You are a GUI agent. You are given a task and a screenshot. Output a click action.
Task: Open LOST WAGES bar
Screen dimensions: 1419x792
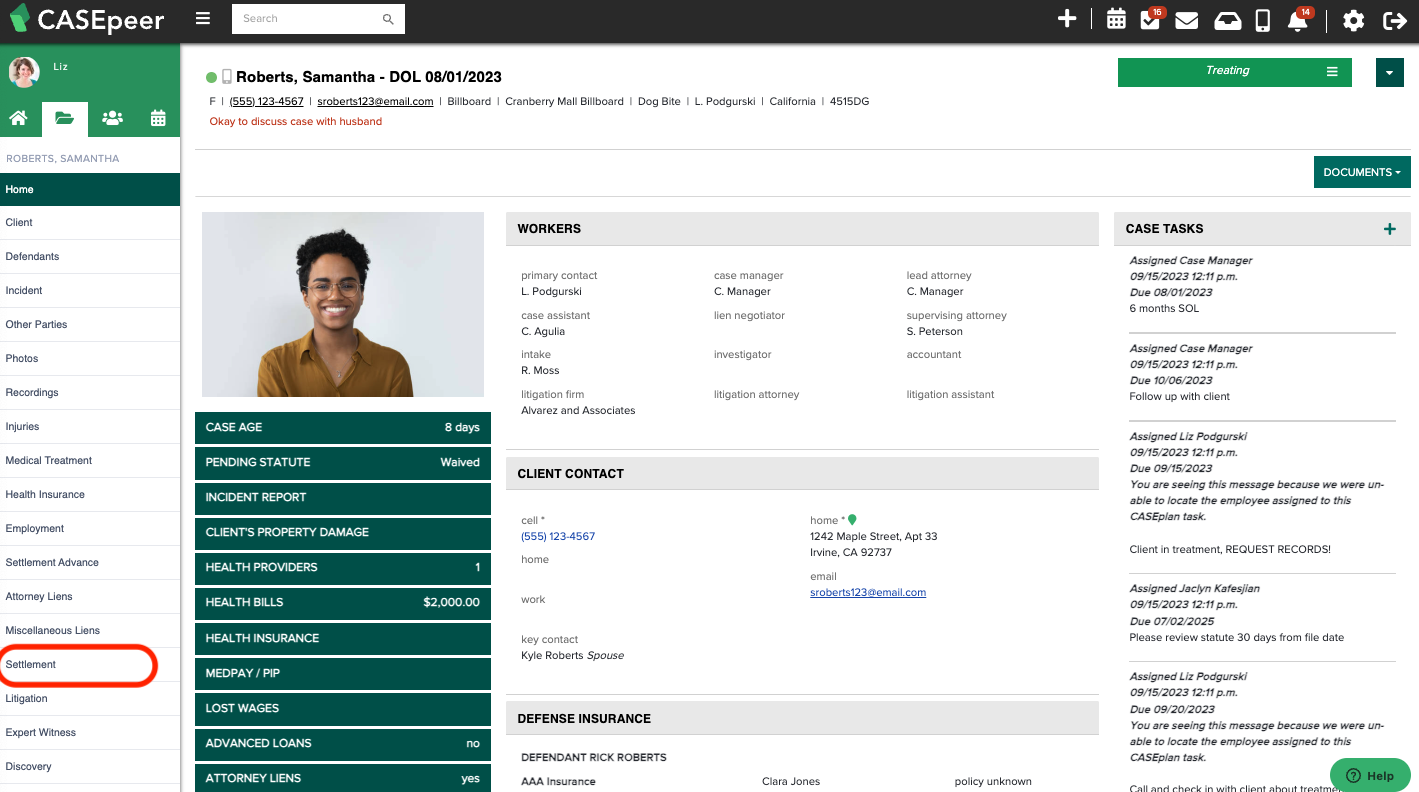tap(343, 708)
